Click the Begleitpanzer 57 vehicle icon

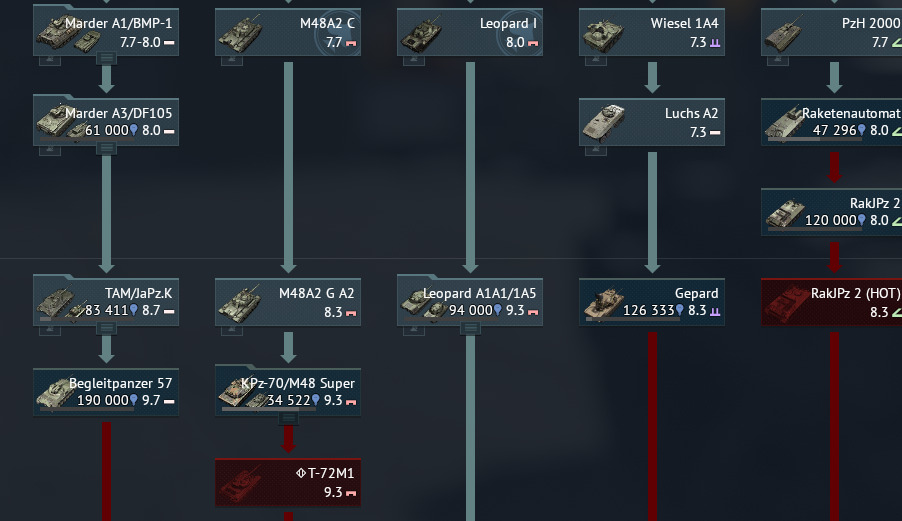point(56,393)
